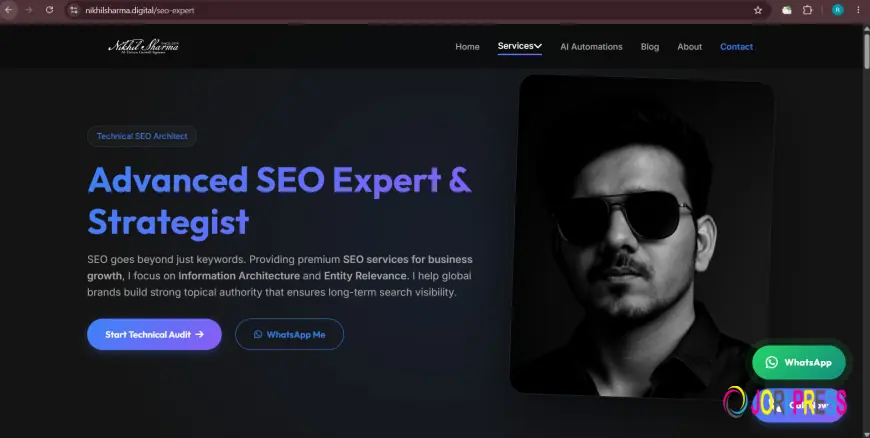
Task: Click the address bar URL
Action: tap(140, 11)
